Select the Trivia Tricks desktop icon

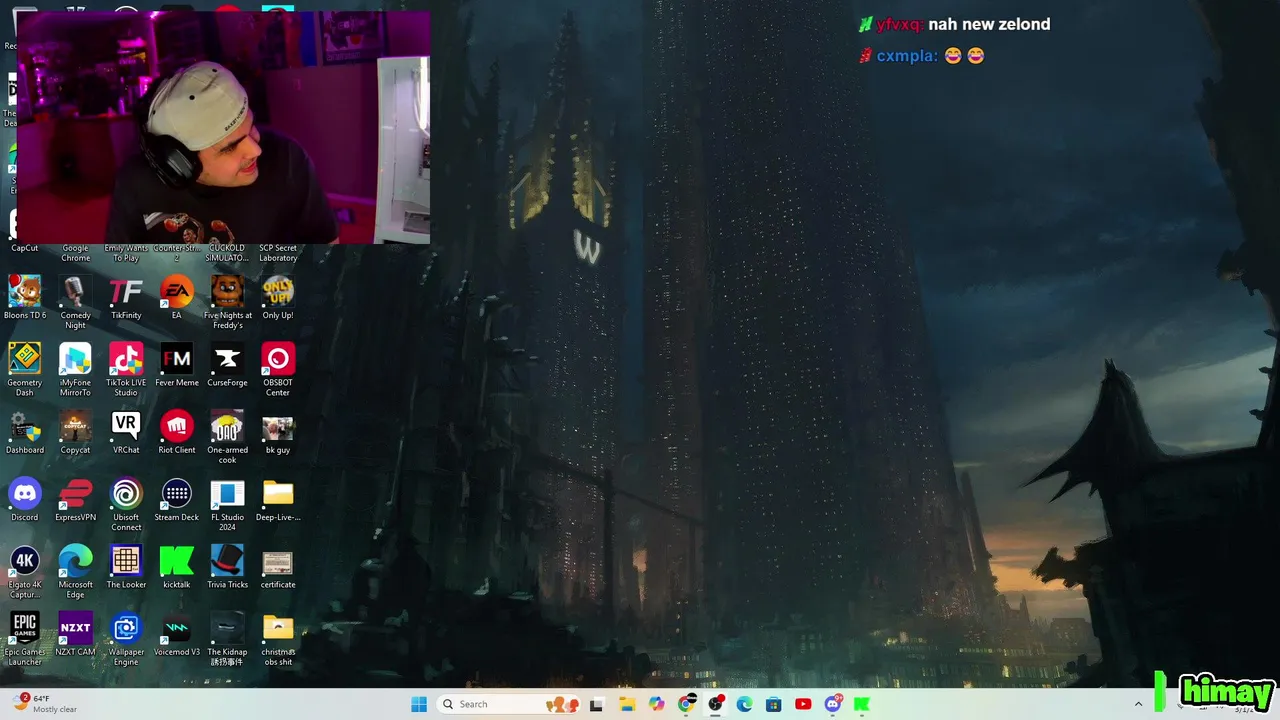227,567
